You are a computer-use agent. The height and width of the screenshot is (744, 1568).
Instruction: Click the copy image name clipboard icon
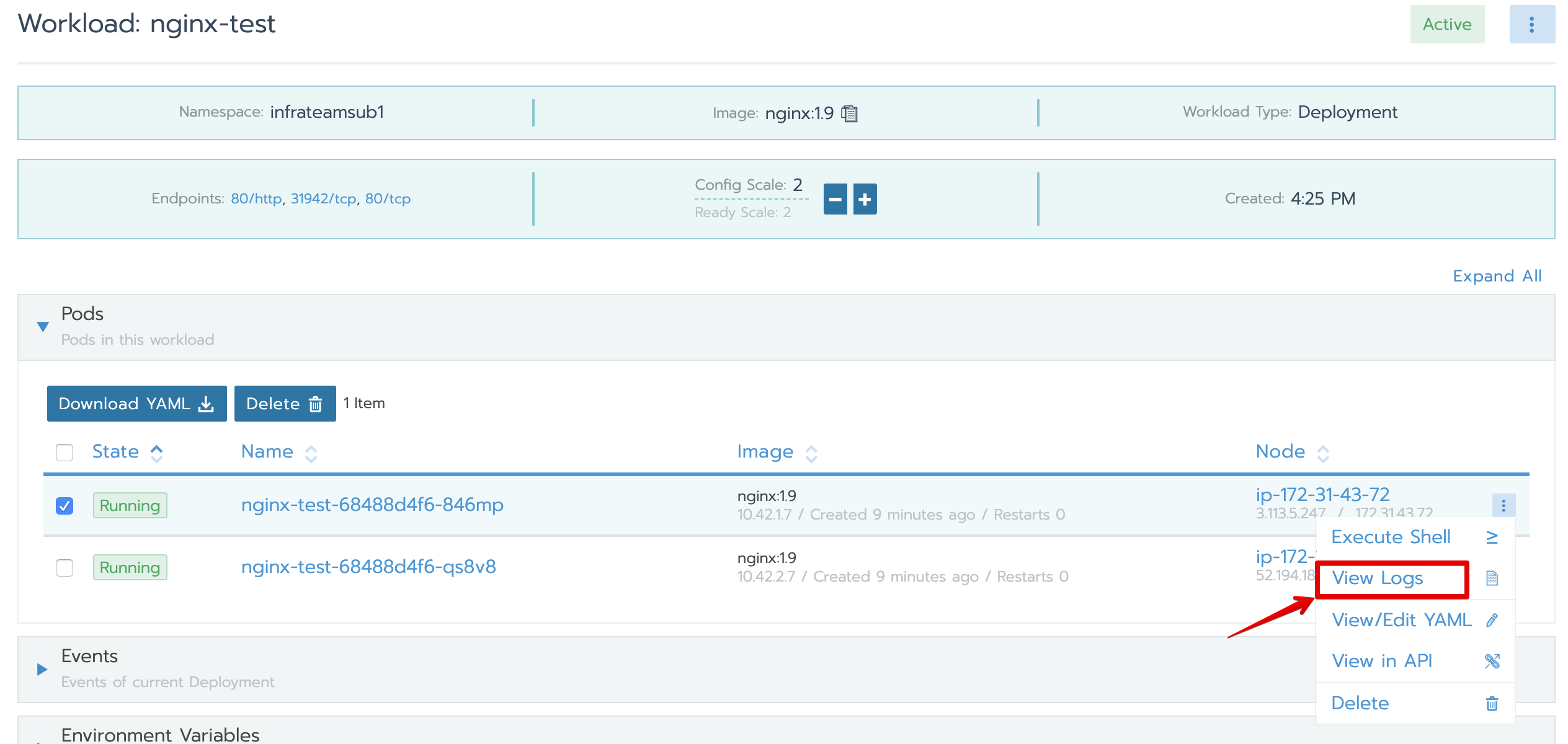coord(849,113)
